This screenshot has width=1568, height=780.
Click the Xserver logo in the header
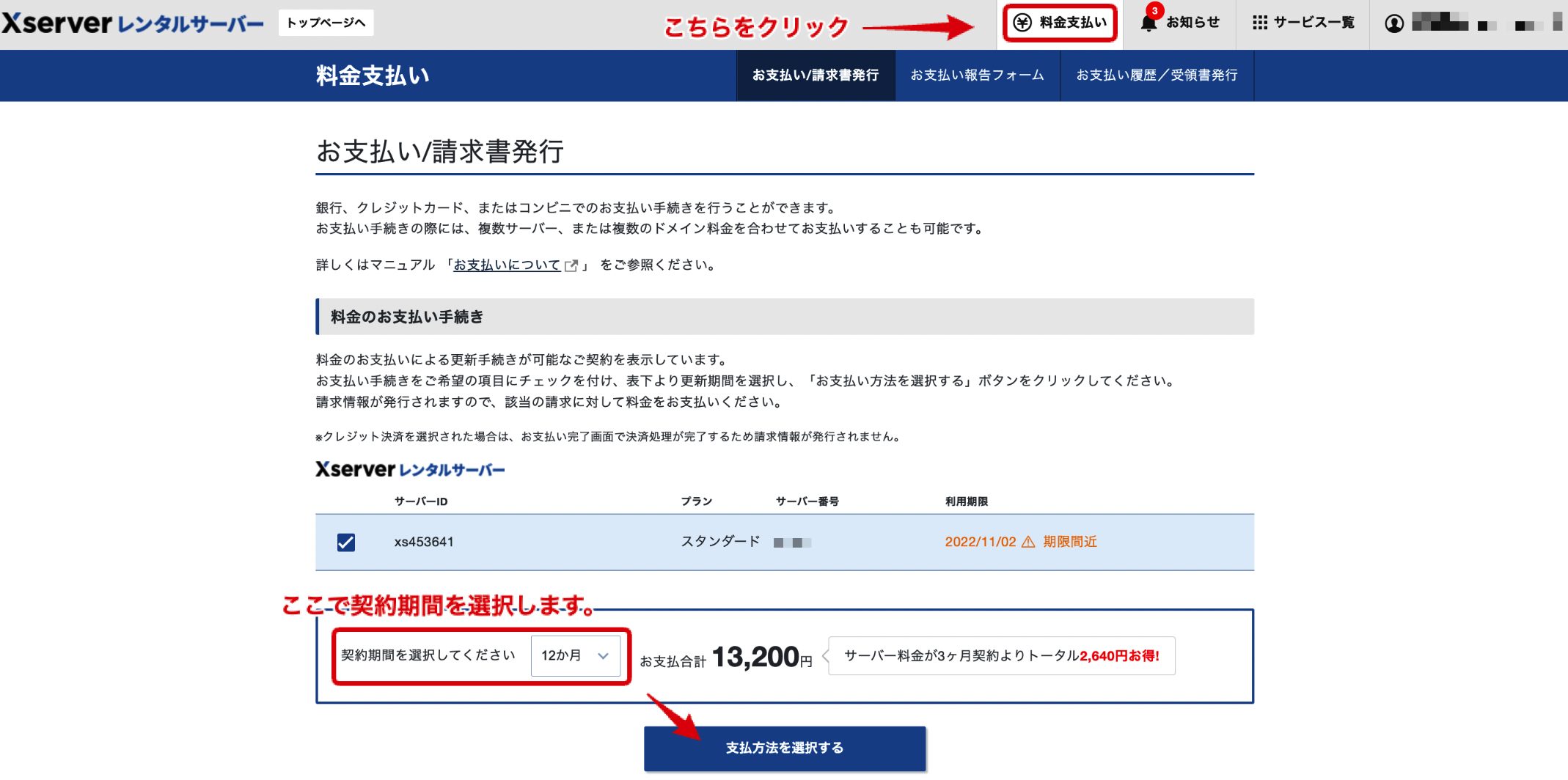pyautogui.click(x=133, y=23)
